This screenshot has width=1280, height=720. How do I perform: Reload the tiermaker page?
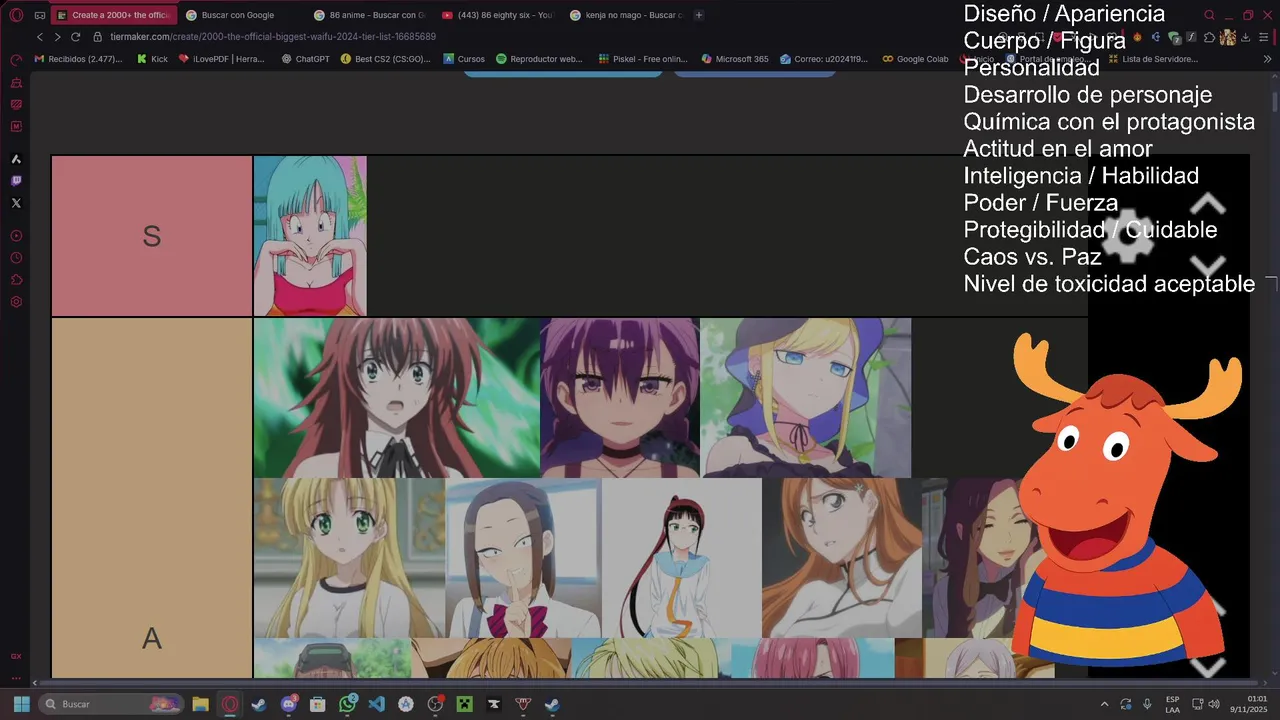[75, 37]
